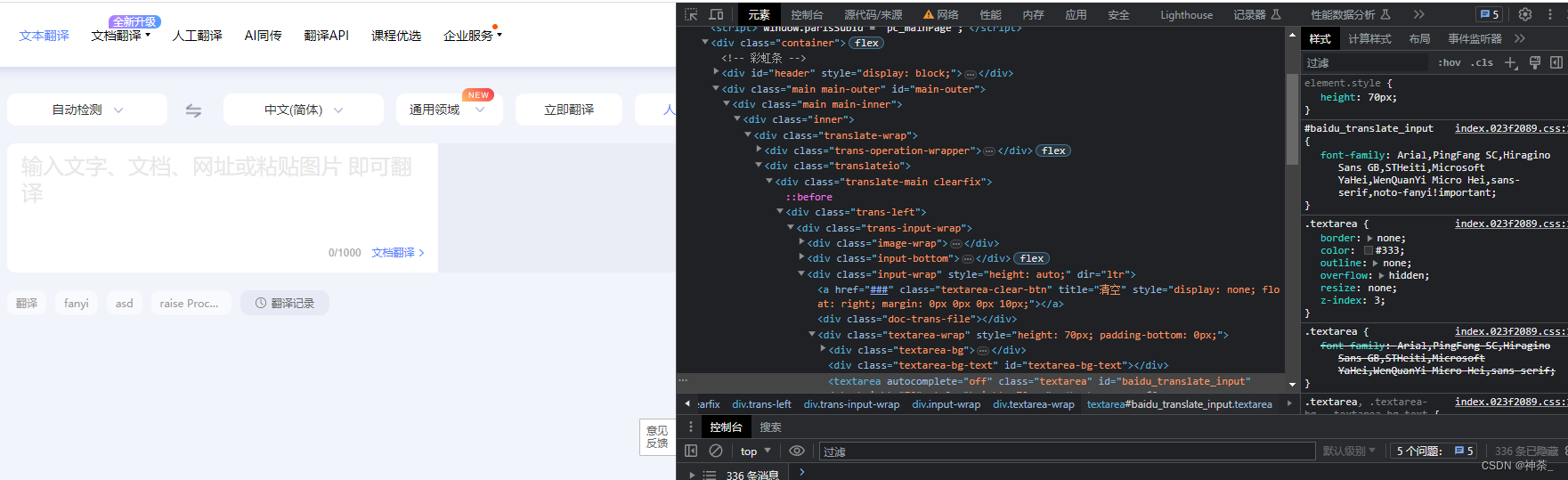Click the NEW badge on 通用领域
Screen dimensions: 1568x480
479,94
